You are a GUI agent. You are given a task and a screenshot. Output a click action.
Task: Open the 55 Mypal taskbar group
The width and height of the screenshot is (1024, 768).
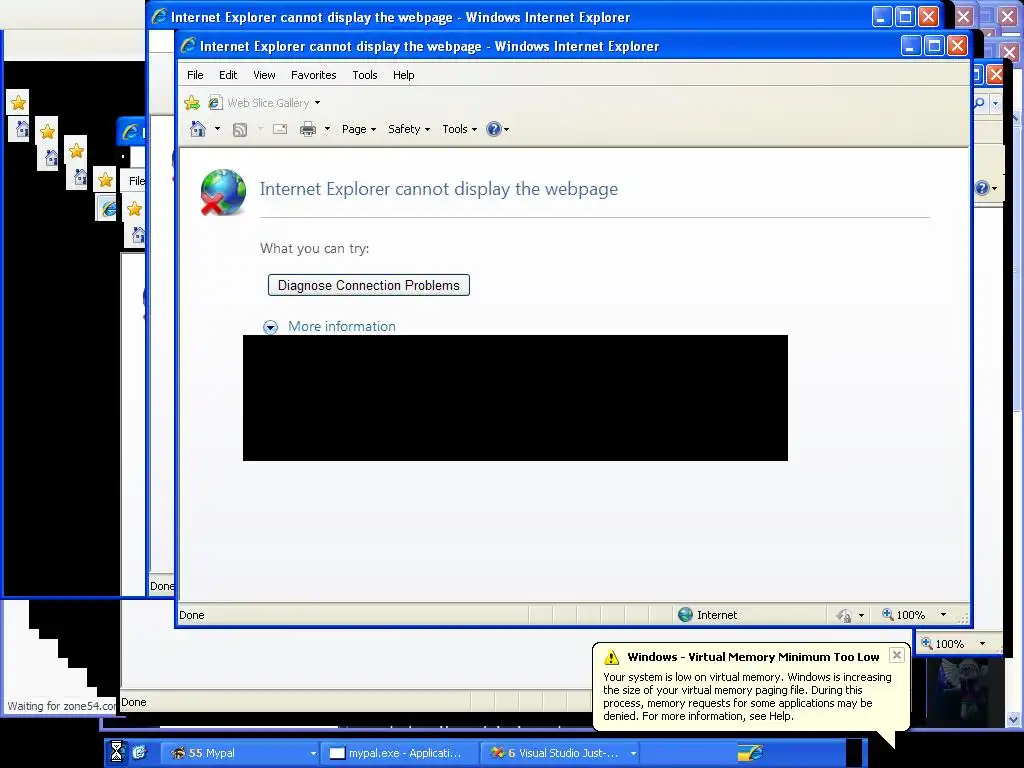[238, 753]
